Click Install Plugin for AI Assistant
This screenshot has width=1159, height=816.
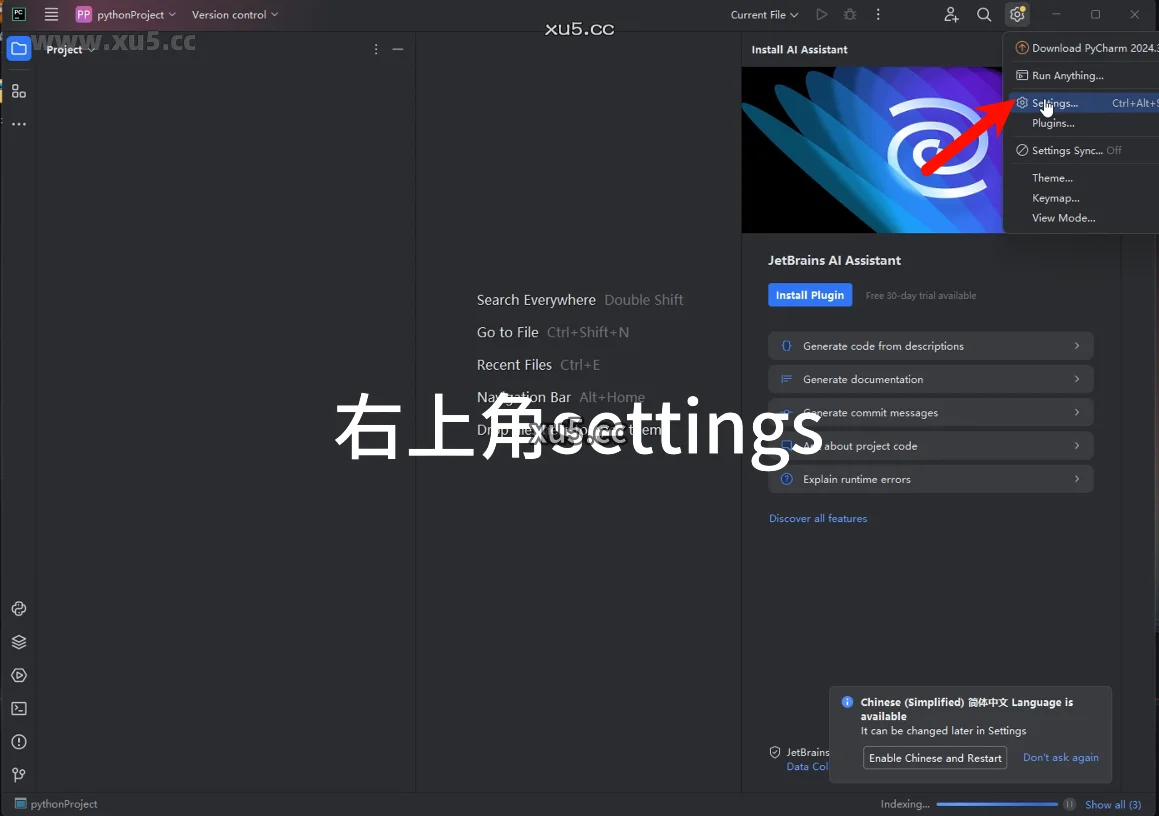click(810, 294)
